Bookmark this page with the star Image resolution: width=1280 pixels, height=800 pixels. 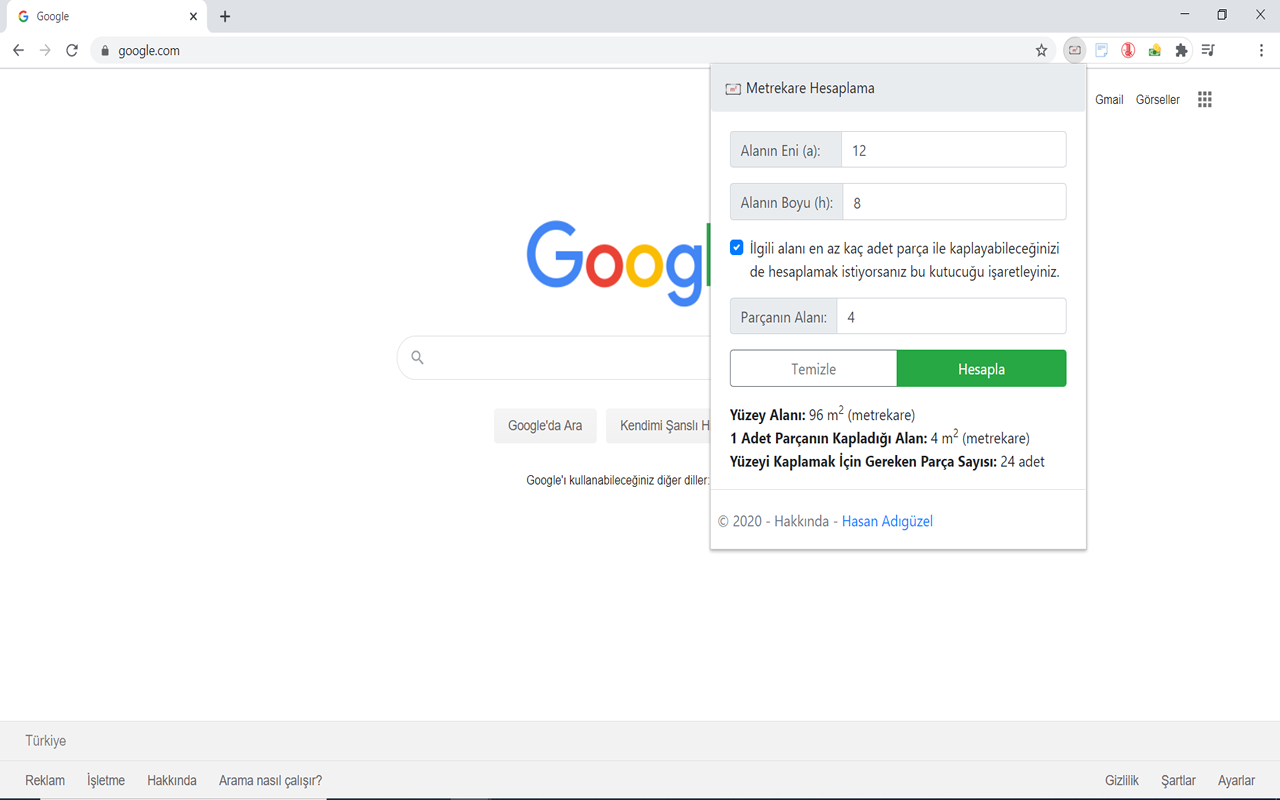(1041, 50)
